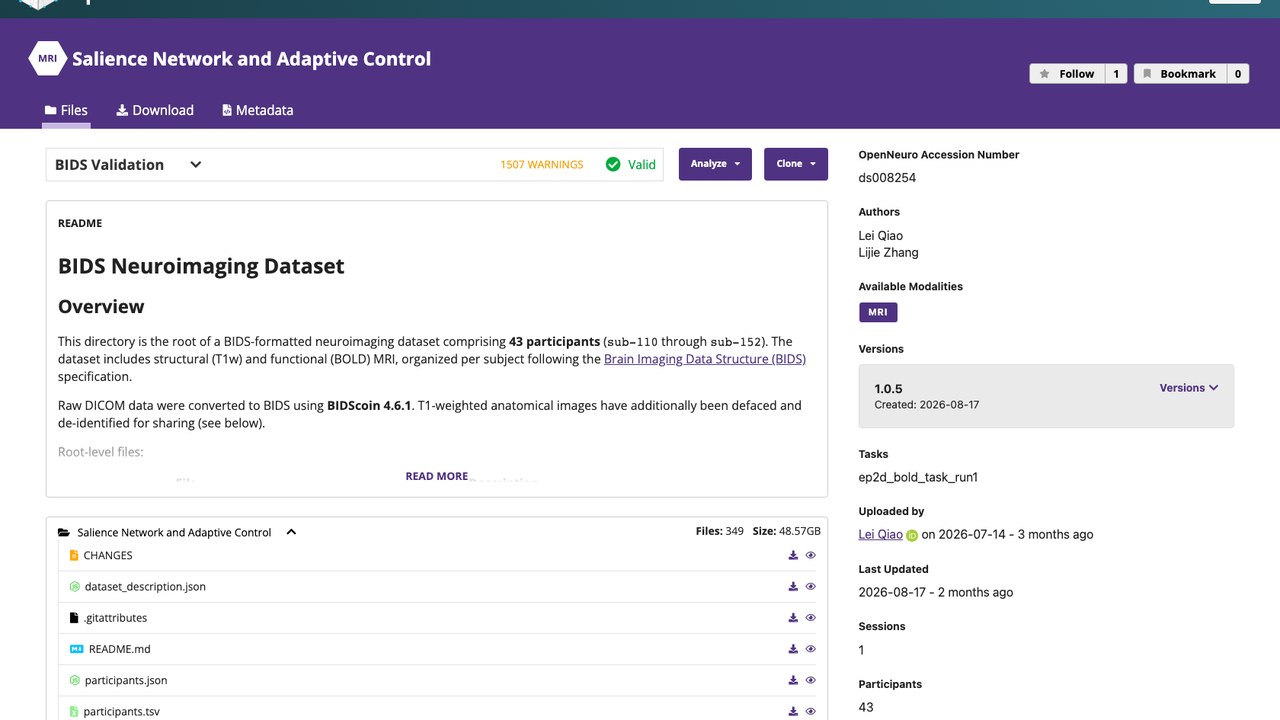Download the README.md file
This screenshot has height=720, width=1280.
793,649
